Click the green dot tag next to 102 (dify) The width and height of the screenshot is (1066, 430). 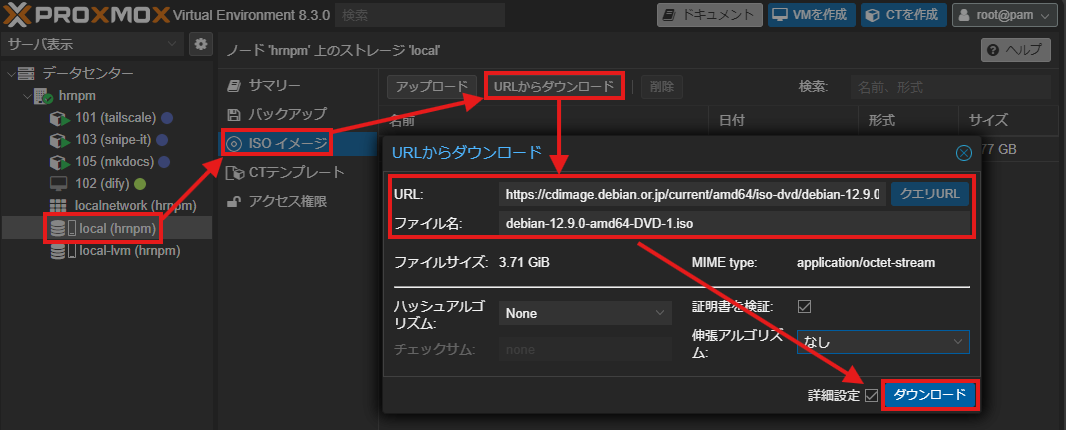coord(140,184)
